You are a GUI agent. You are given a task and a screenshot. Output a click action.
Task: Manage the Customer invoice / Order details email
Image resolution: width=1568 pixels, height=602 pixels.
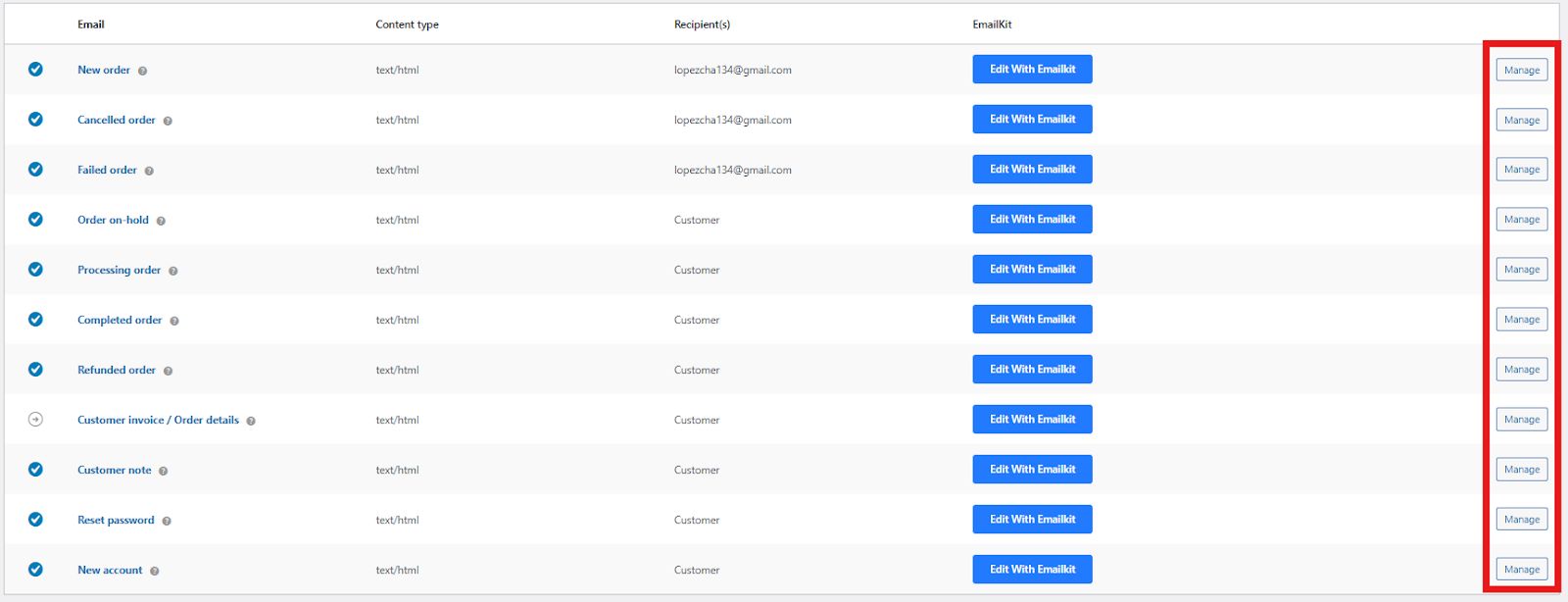[x=1522, y=420]
